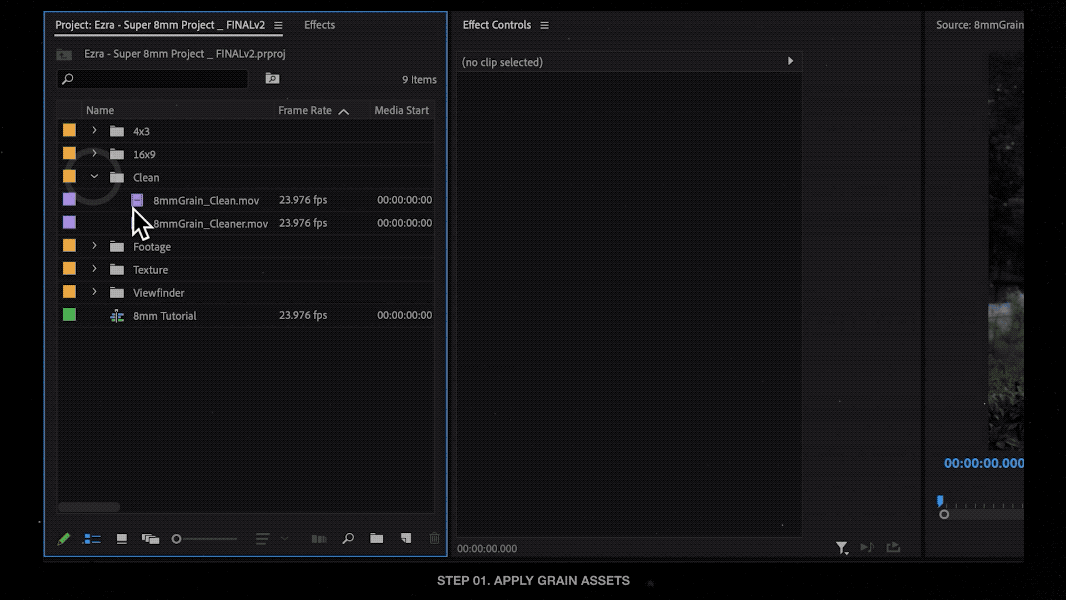The width and height of the screenshot is (1066, 600).
Task: Click 23.976 fps of 8mm Tutorial
Action: click(303, 315)
